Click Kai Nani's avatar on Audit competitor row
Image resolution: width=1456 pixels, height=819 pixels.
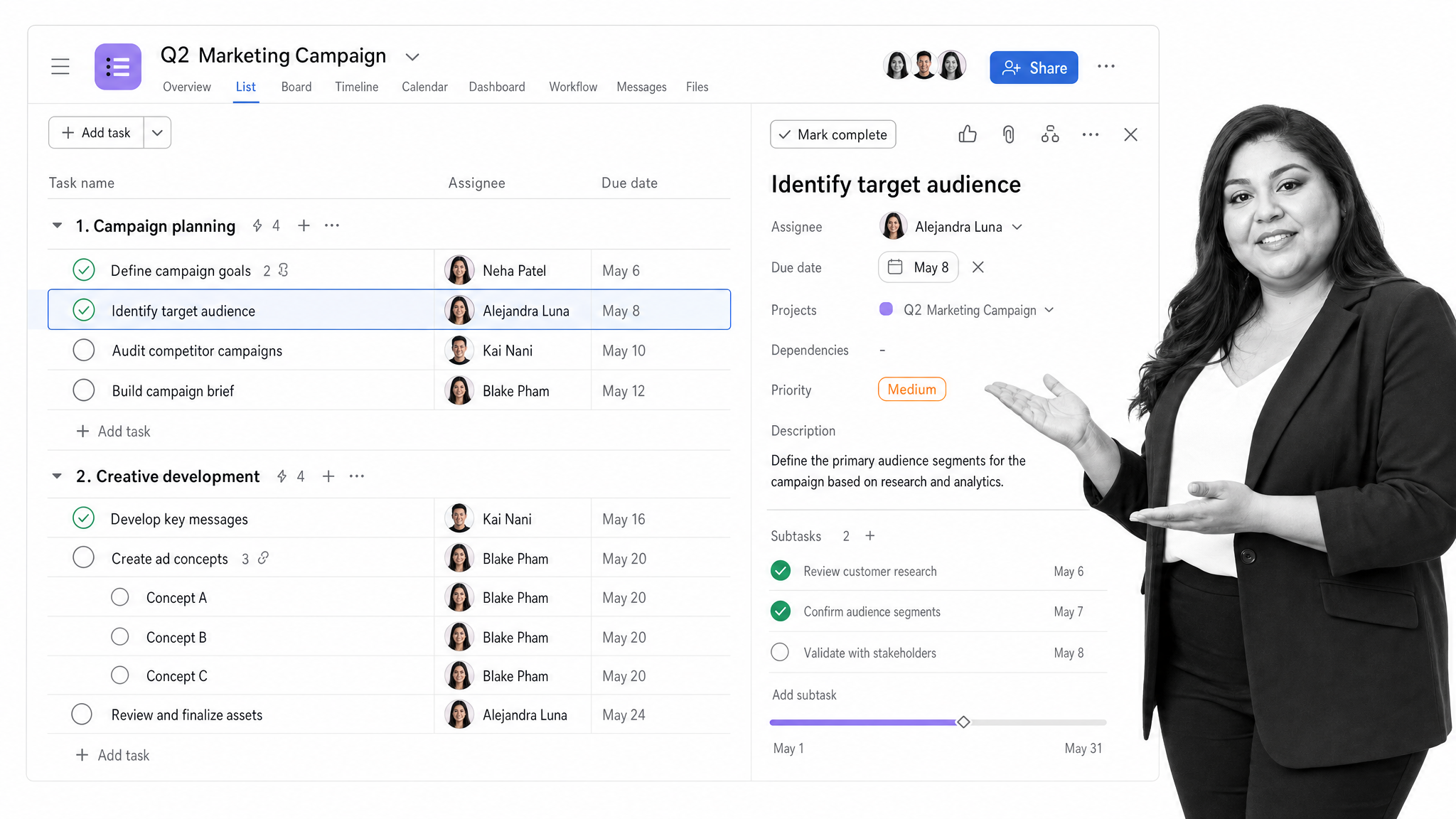pyautogui.click(x=459, y=350)
